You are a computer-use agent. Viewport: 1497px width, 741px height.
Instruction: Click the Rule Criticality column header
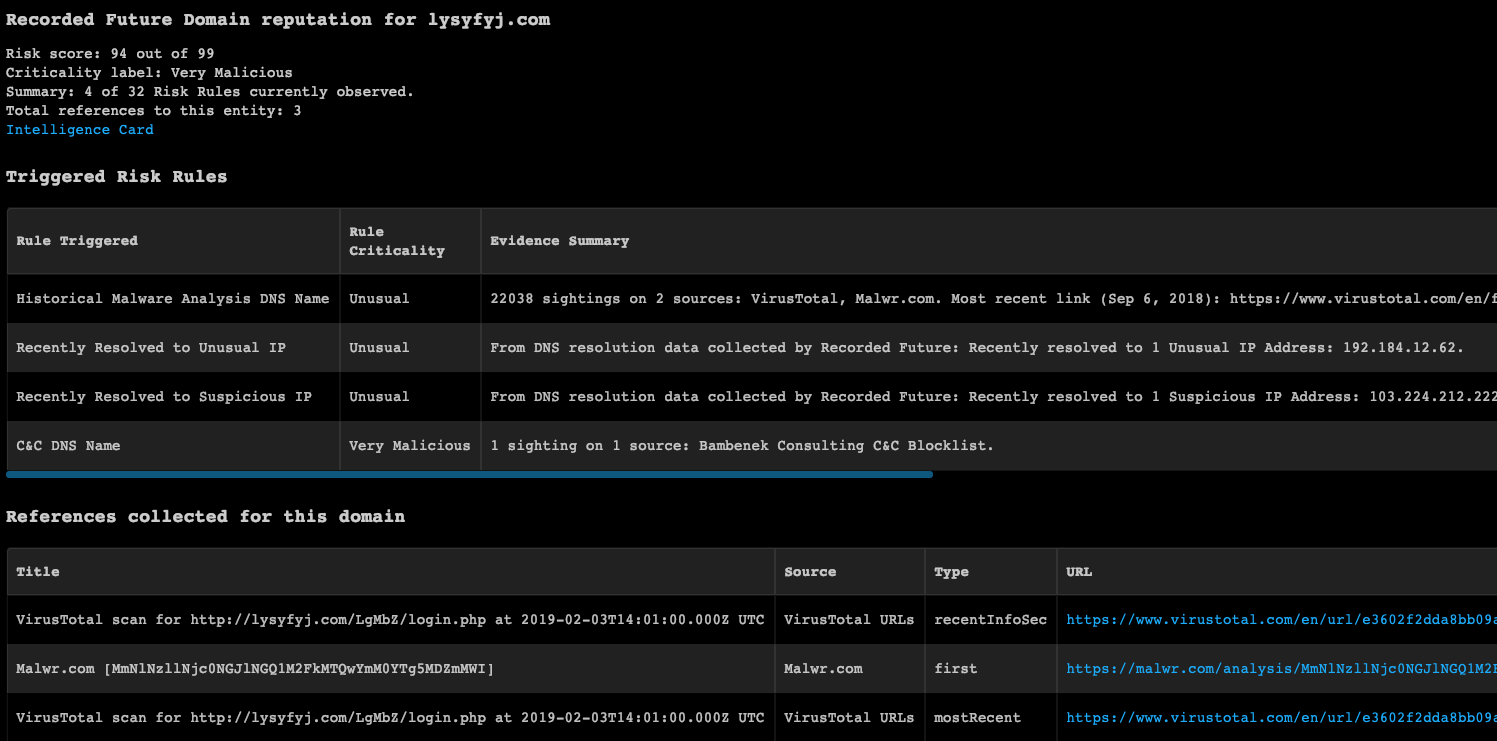396,241
